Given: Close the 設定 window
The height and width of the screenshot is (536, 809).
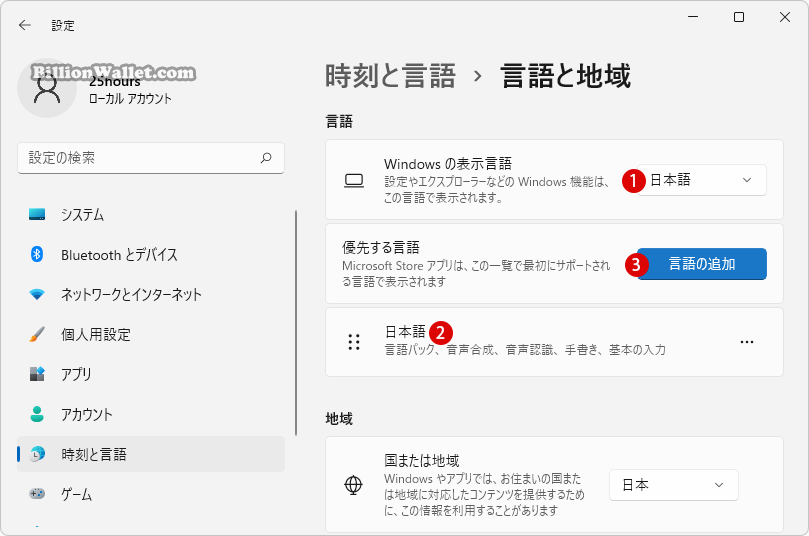Looking at the screenshot, I should click(785, 17).
